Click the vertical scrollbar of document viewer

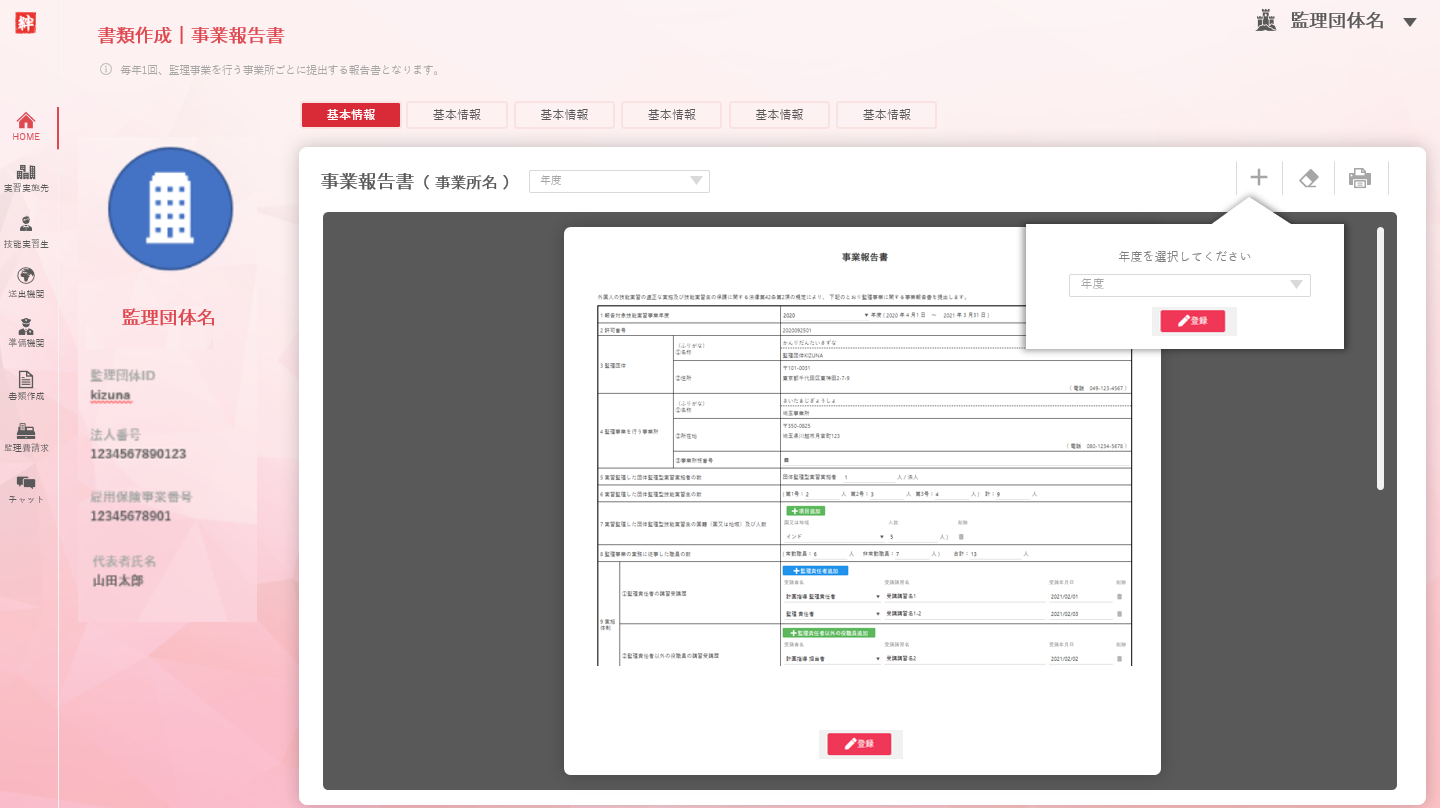coord(1381,358)
